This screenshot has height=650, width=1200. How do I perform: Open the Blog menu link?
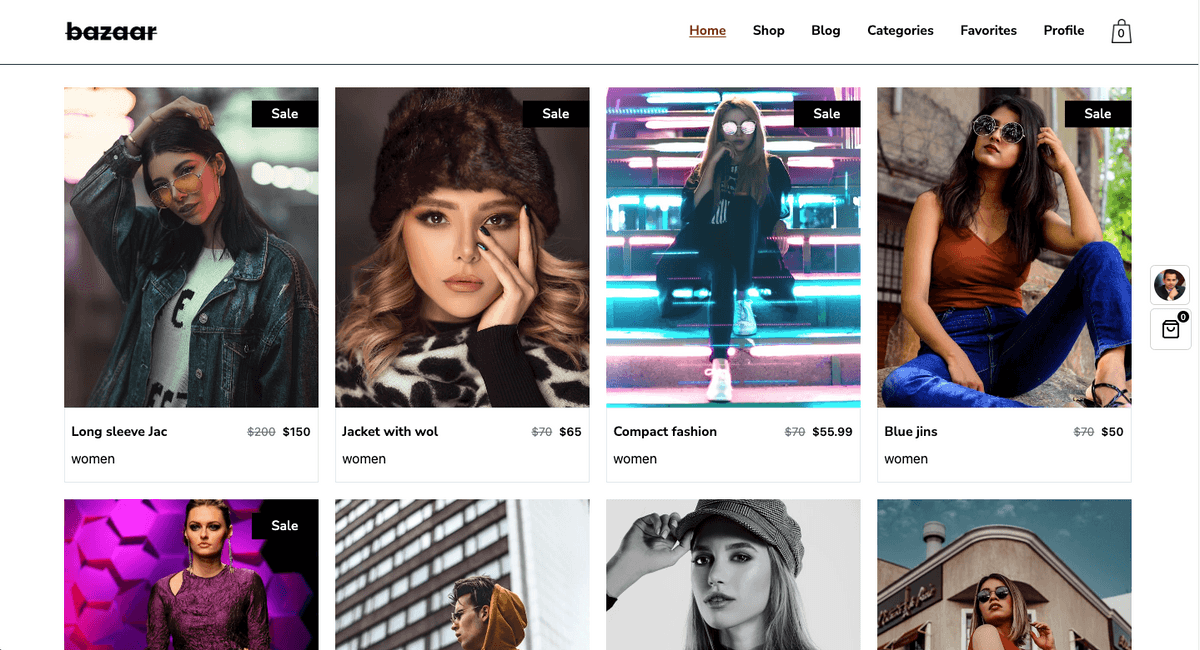pyautogui.click(x=825, y=31)
